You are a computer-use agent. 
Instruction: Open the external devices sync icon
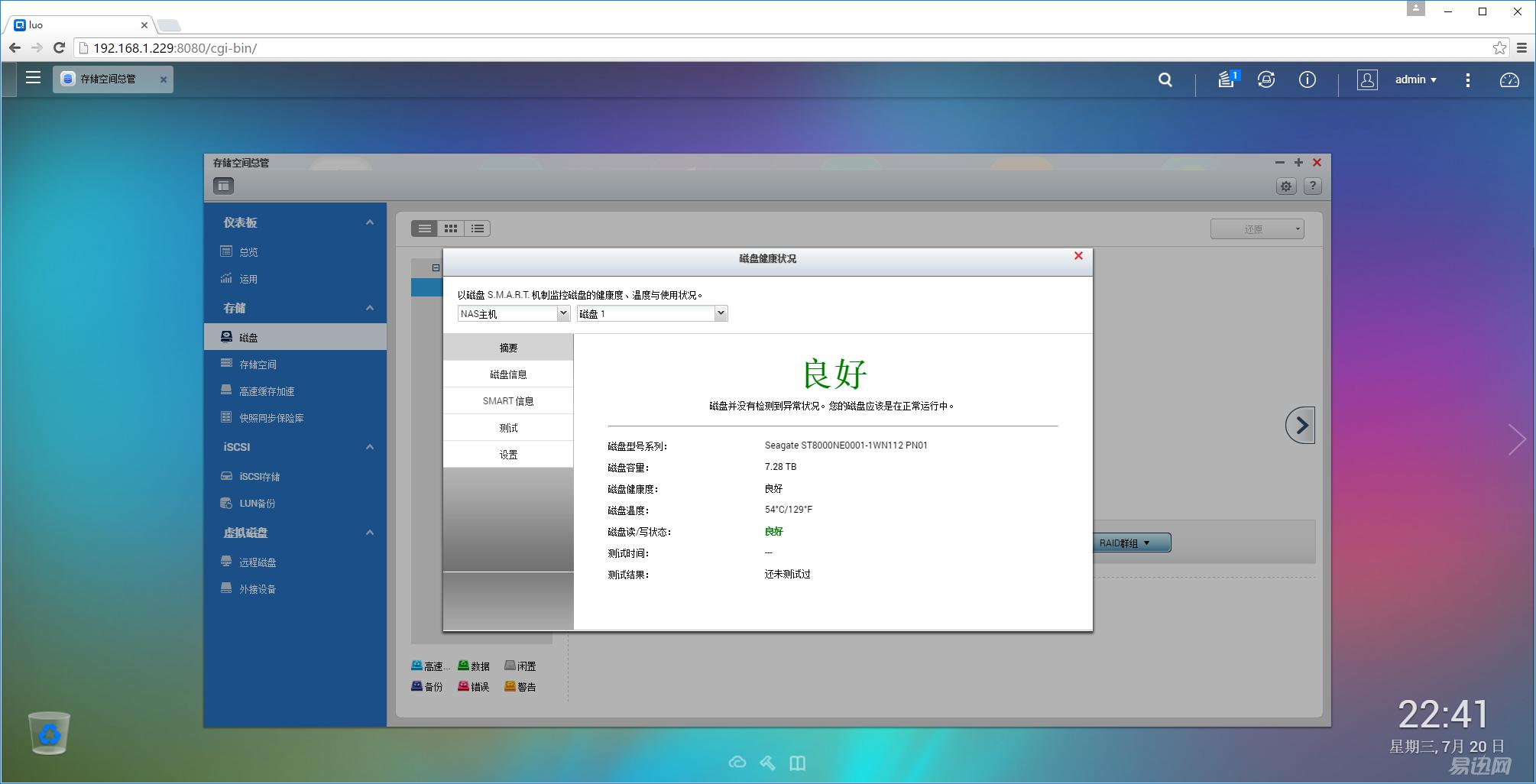[1266, 79]
